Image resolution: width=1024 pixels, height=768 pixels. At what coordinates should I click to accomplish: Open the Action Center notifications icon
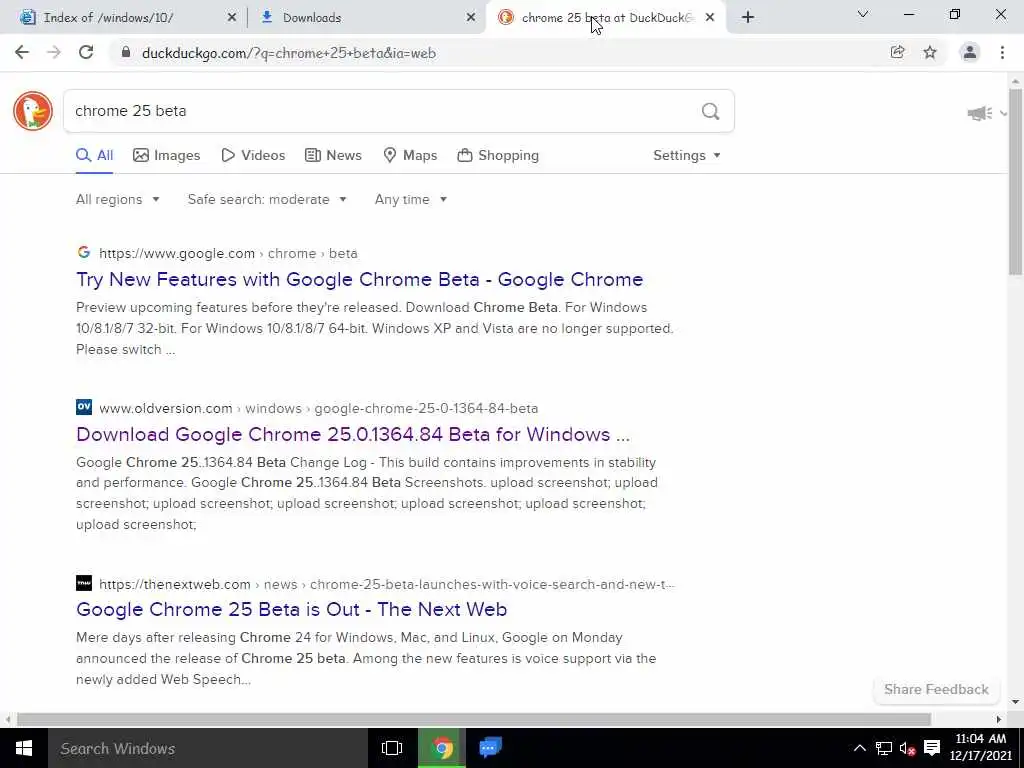tap(932, 748)
